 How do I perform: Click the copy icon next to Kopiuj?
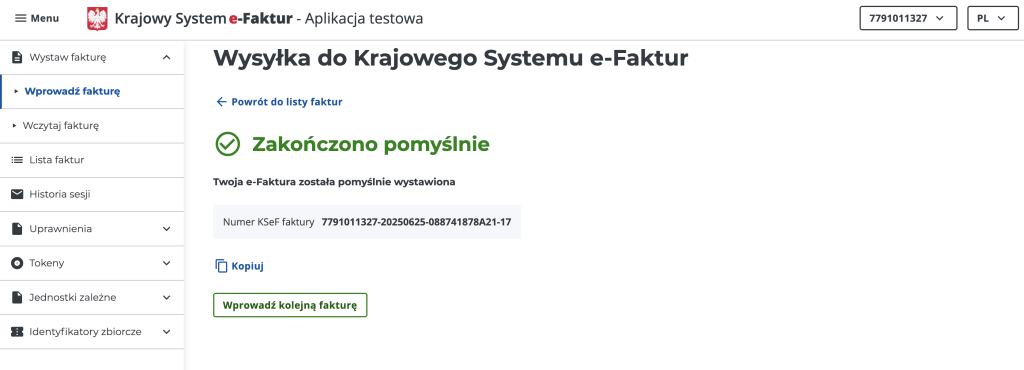221,266
